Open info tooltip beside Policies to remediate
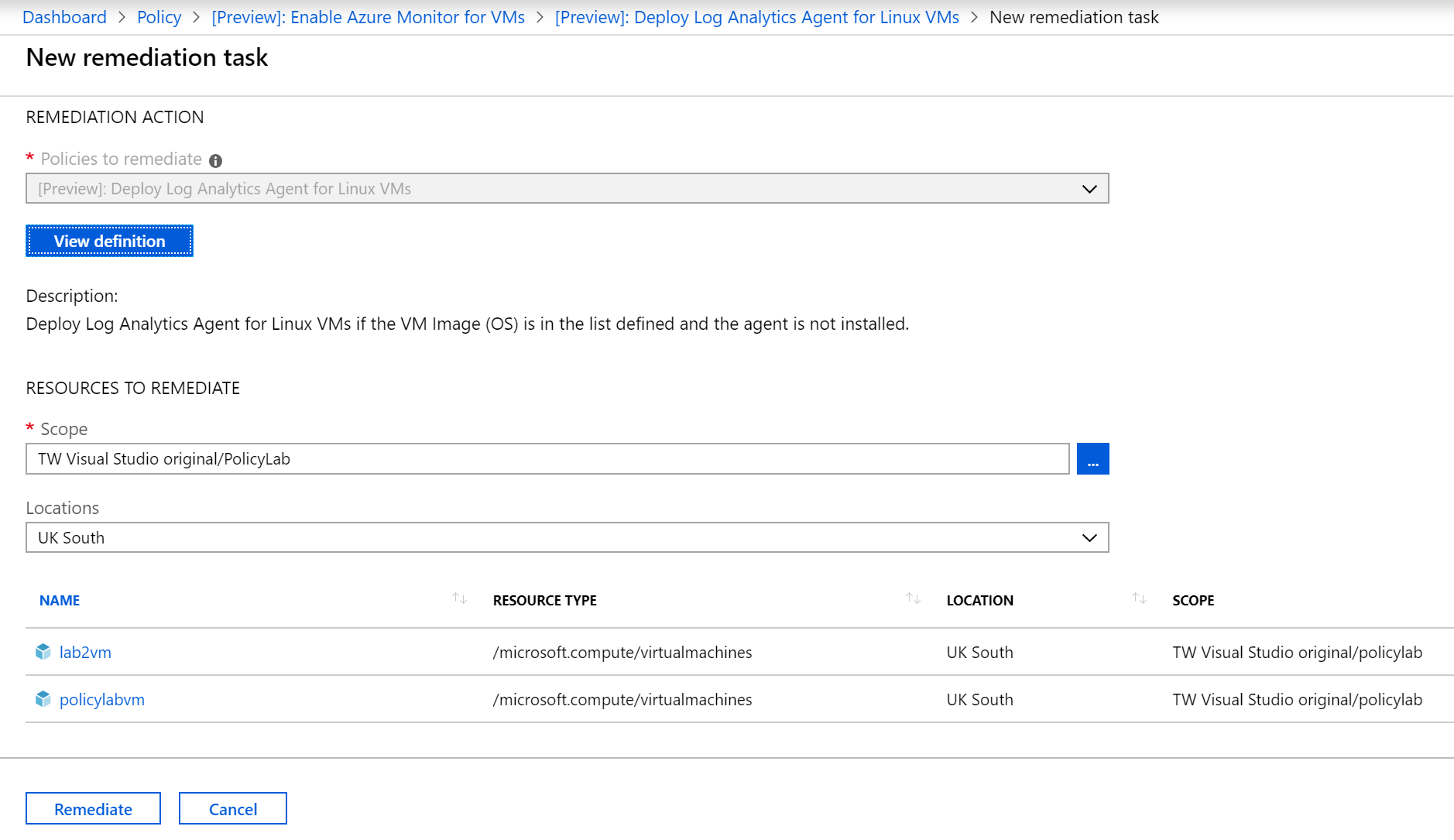The height and width of the screenshot is (840, 1454). pos(215,159)
